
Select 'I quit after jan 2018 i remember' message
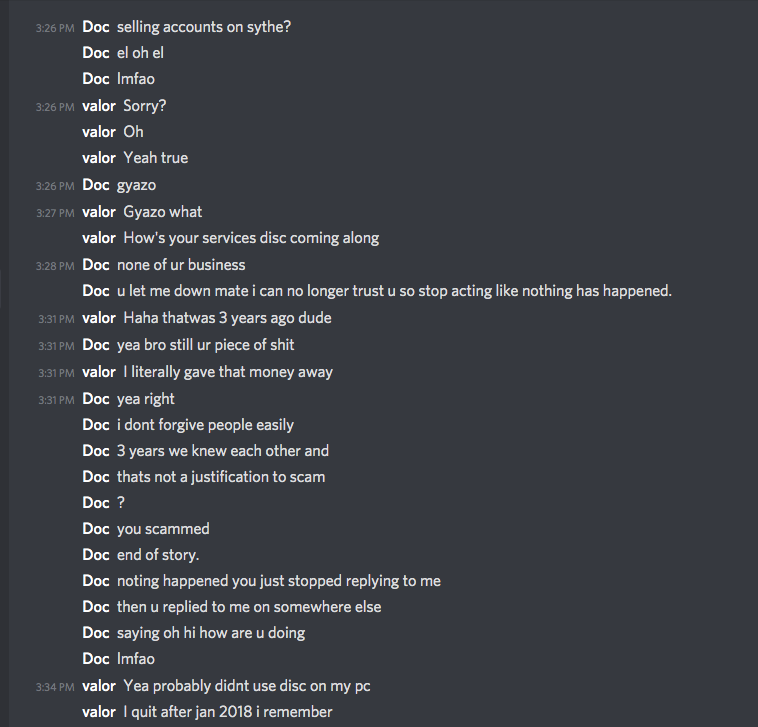(228, 712)
